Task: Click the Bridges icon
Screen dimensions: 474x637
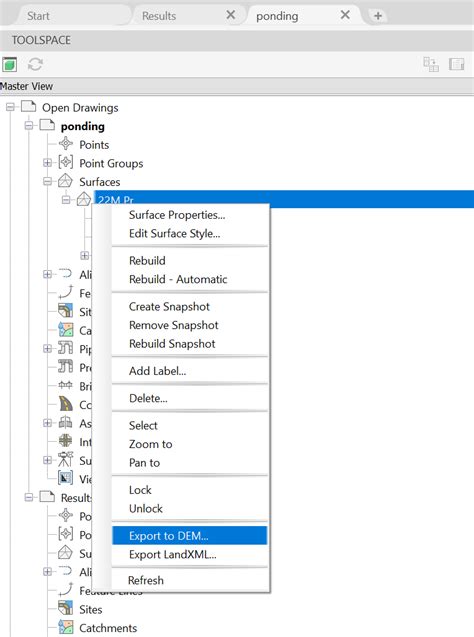Action: 65,385
